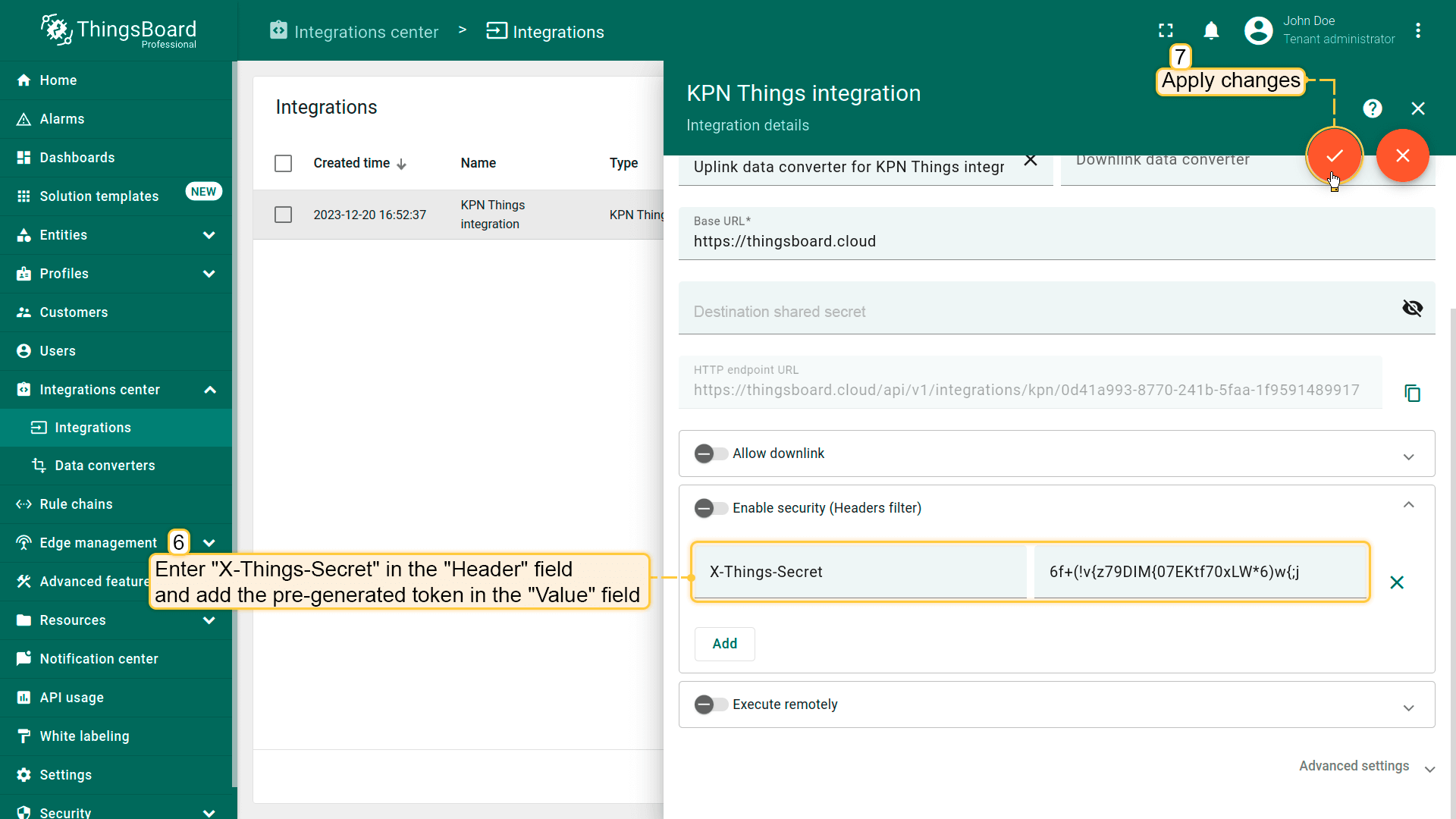The image size is (1456, 819).
Task: Open Data converters in sidebar
Action: coord(105,466)
